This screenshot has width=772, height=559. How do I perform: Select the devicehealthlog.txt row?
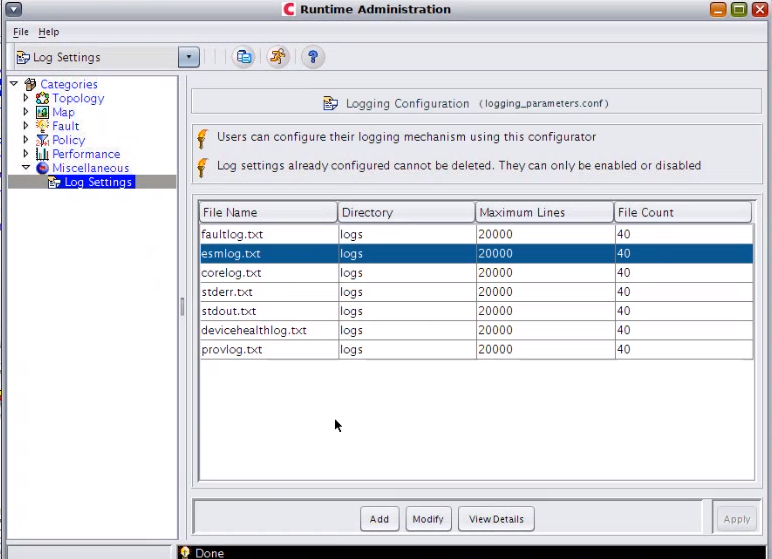(476, 330)
